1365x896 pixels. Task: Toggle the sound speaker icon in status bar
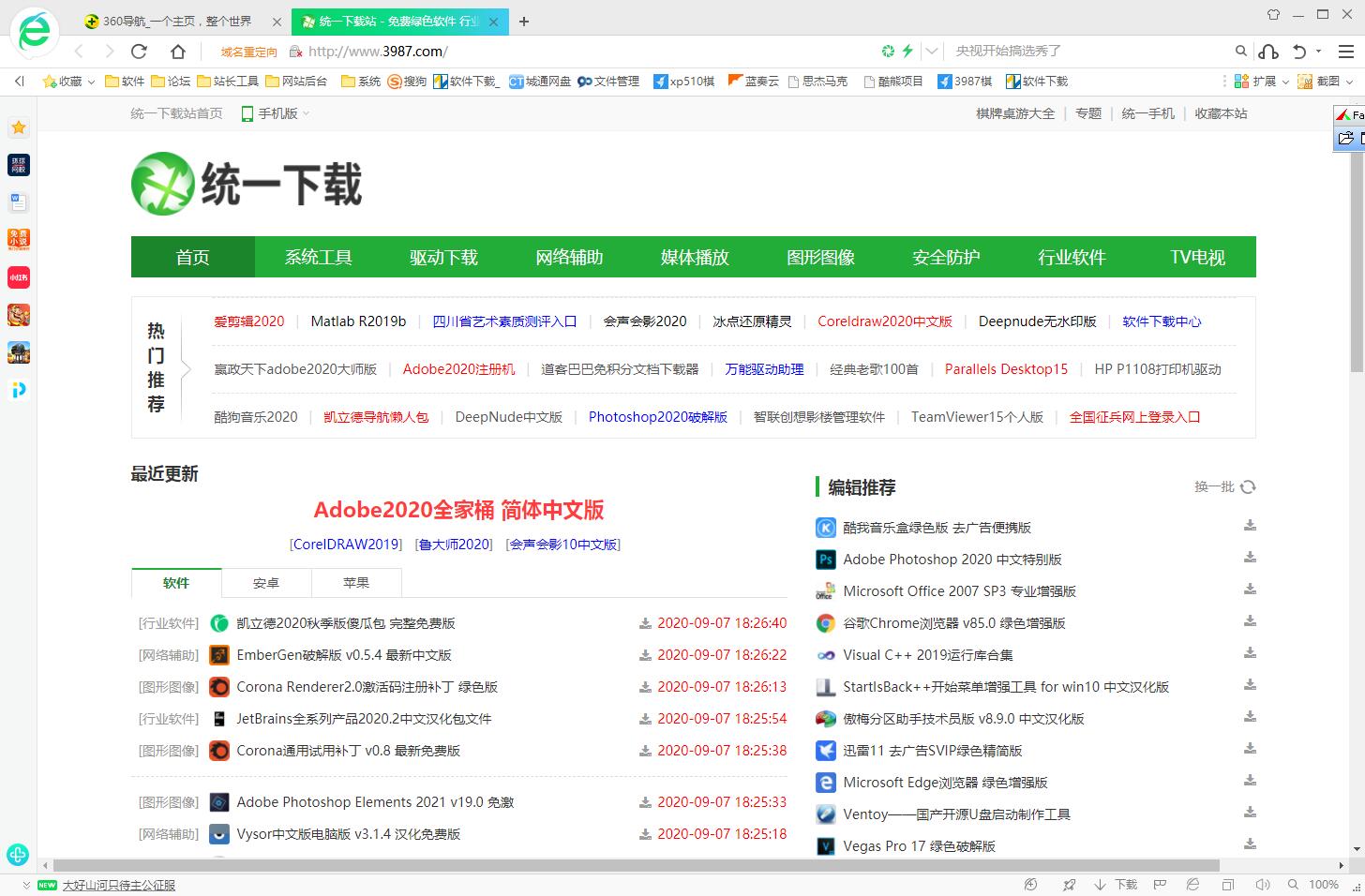[x=1262, y=885]
